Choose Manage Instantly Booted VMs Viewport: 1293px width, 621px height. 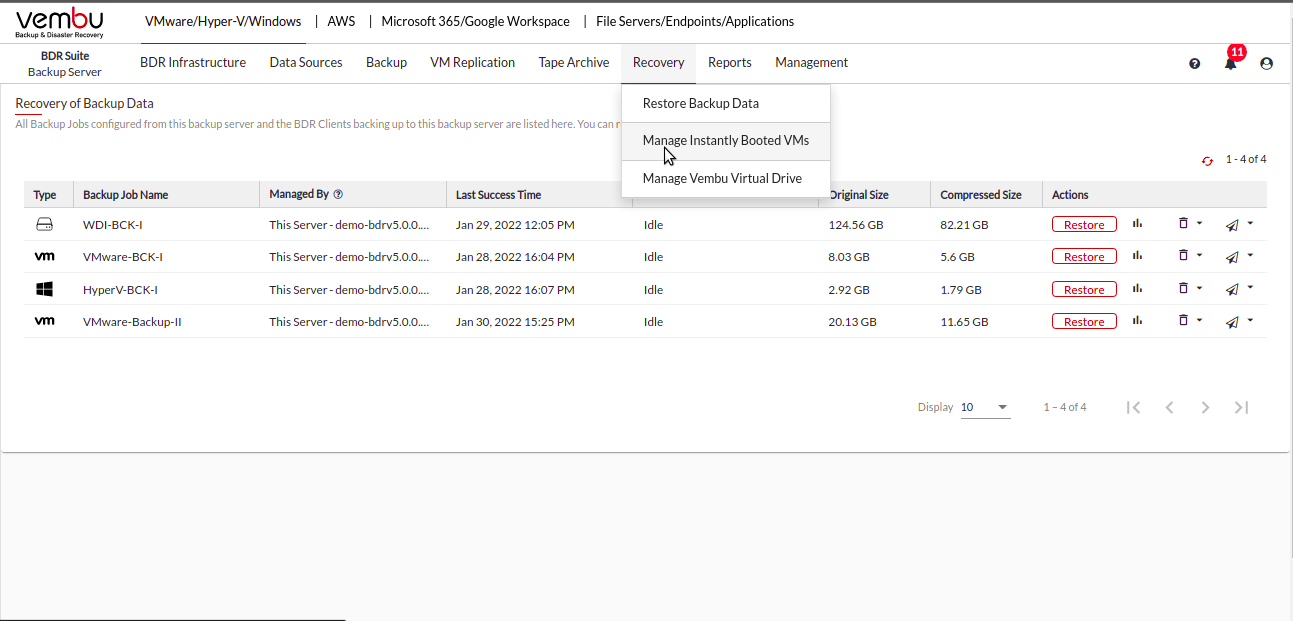pos(726,141)
